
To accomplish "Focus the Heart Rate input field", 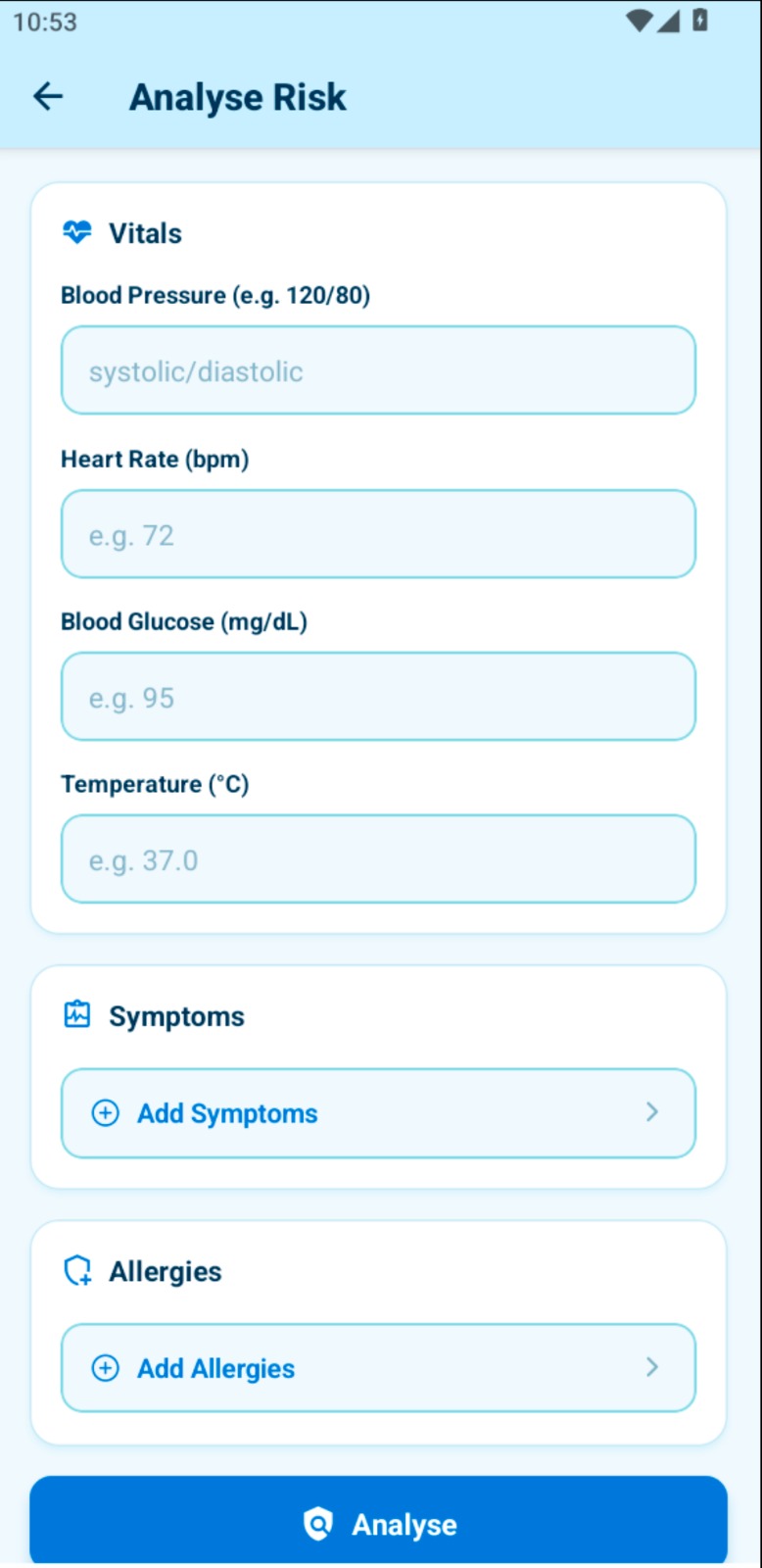I will pos(378,534).
